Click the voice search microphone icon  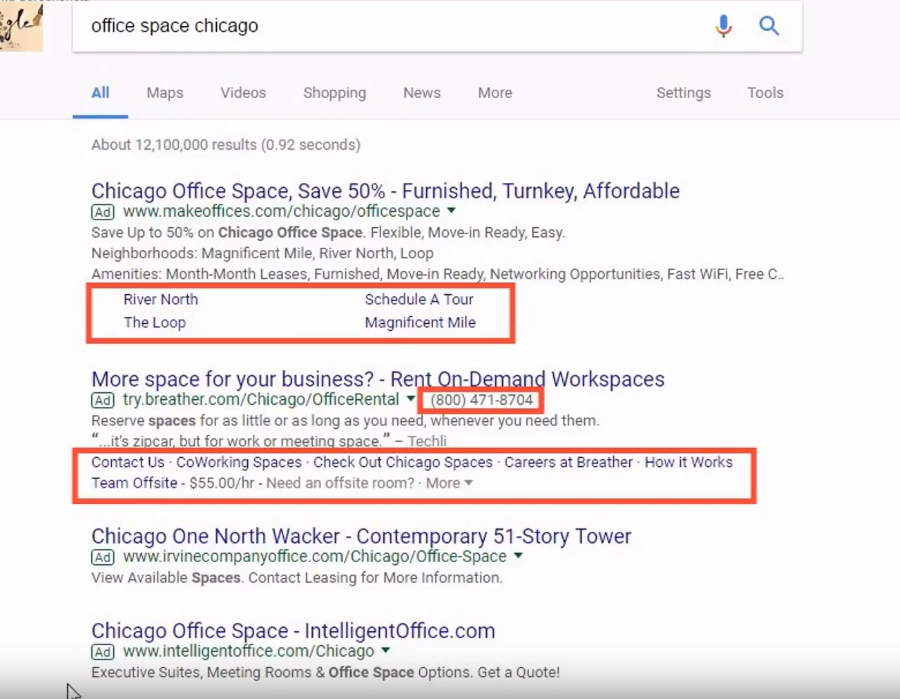click(723, 26)
